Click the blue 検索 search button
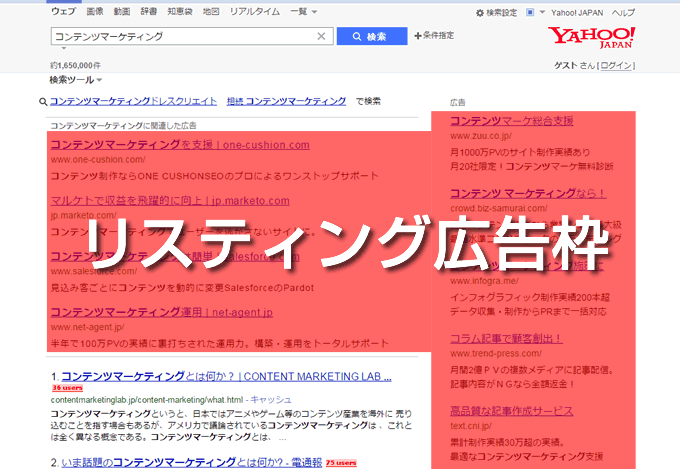 [x=372, y=36]
